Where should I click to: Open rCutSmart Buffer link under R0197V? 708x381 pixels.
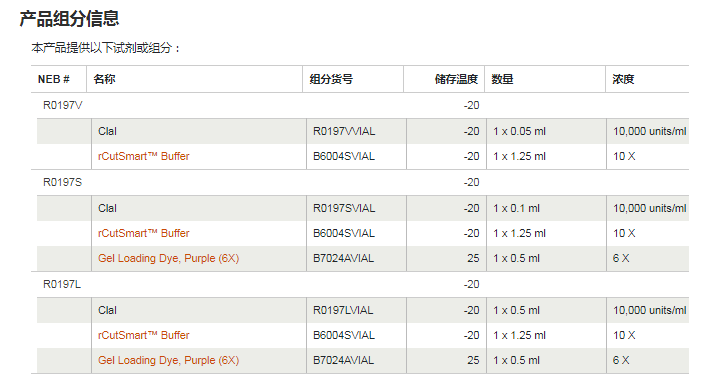144,156
